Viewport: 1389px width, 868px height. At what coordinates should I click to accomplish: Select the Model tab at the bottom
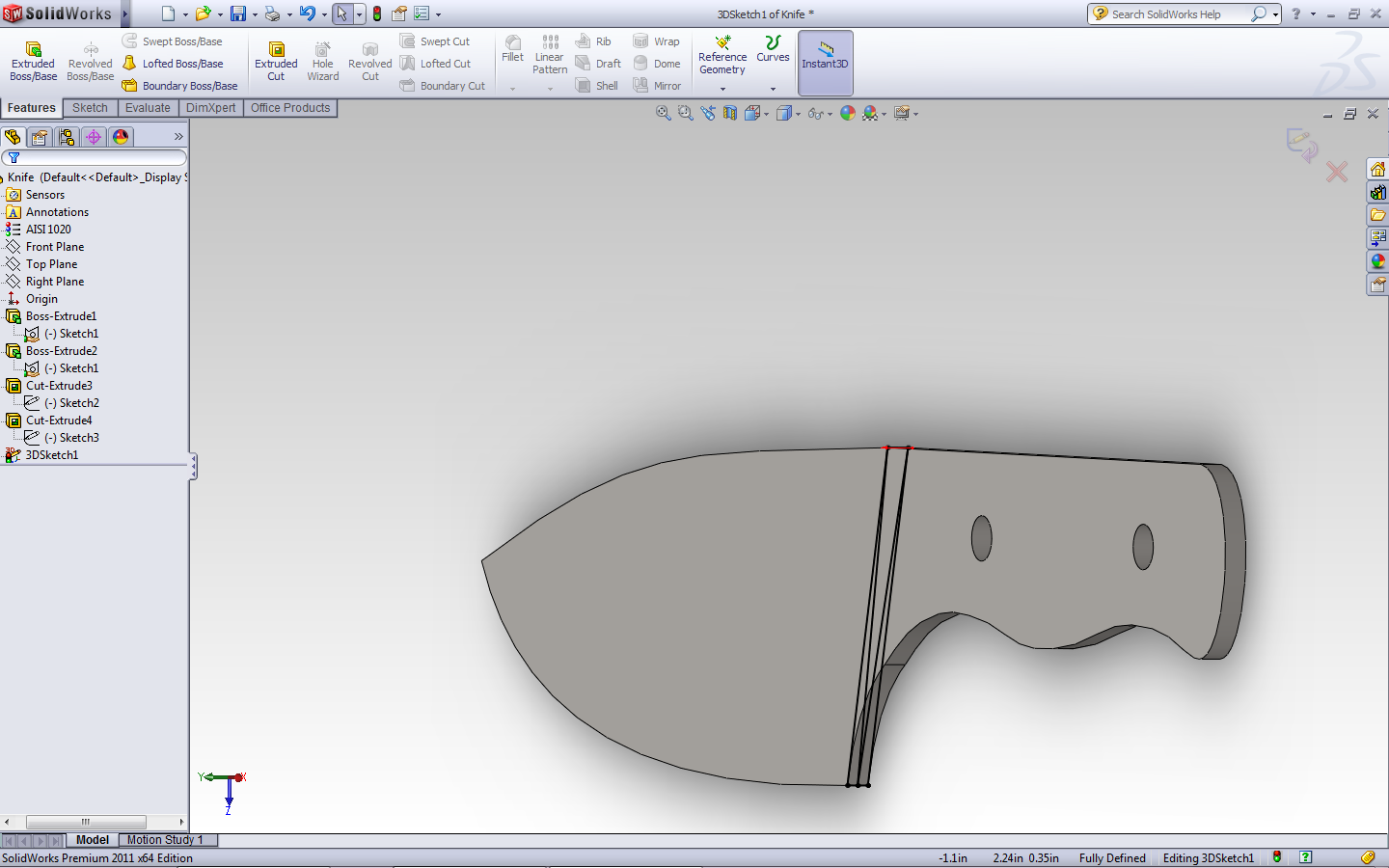pos(93,840)
